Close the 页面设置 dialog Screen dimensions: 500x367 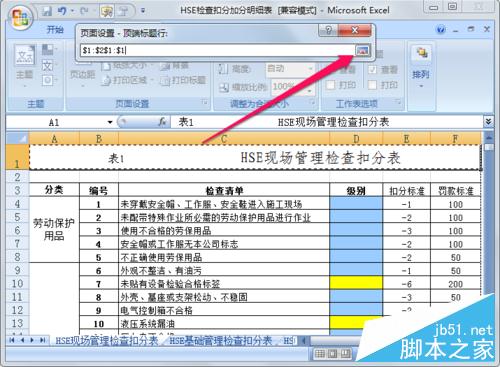(x=355, y=31)
